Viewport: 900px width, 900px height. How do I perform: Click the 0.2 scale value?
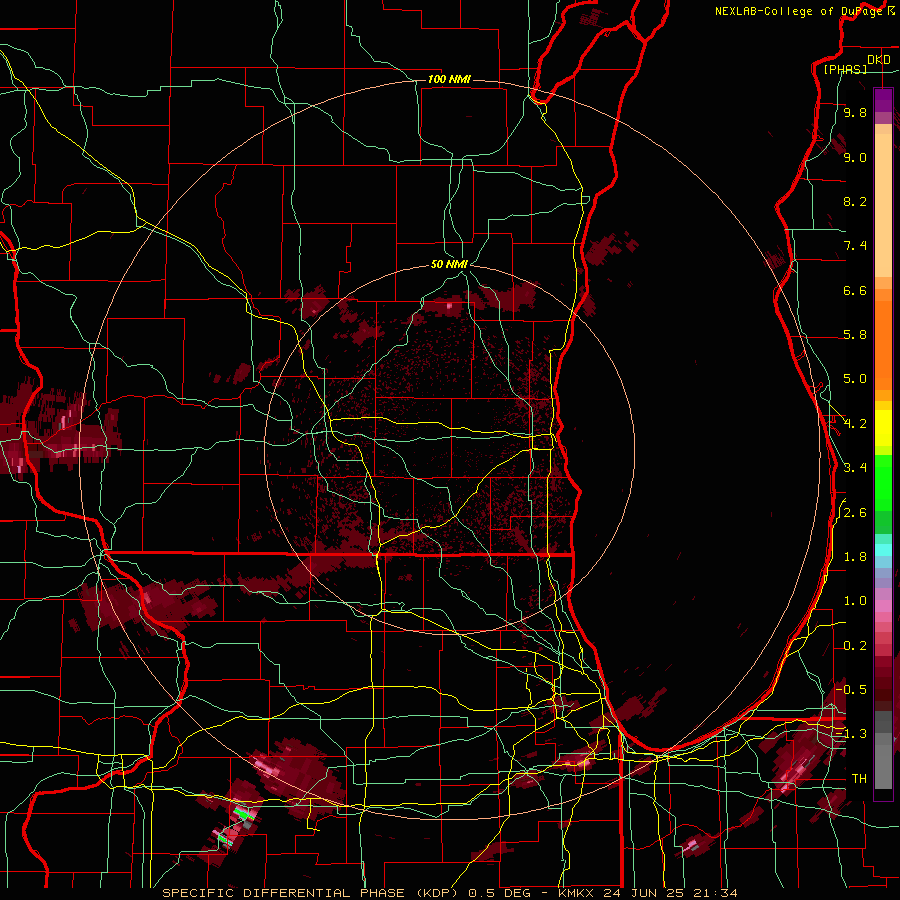(x=855, y=646)
